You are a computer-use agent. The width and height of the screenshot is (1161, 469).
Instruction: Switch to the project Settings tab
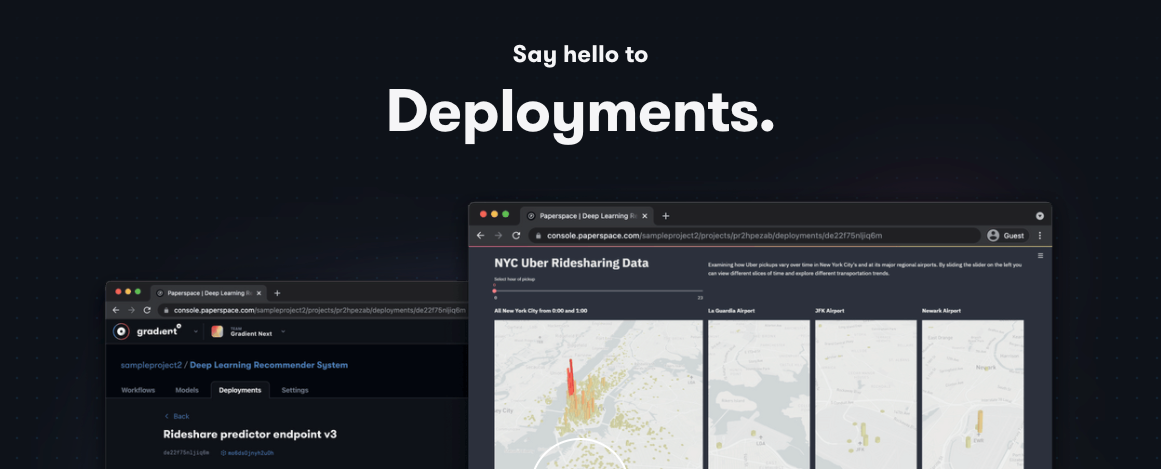tap(295, 390)
